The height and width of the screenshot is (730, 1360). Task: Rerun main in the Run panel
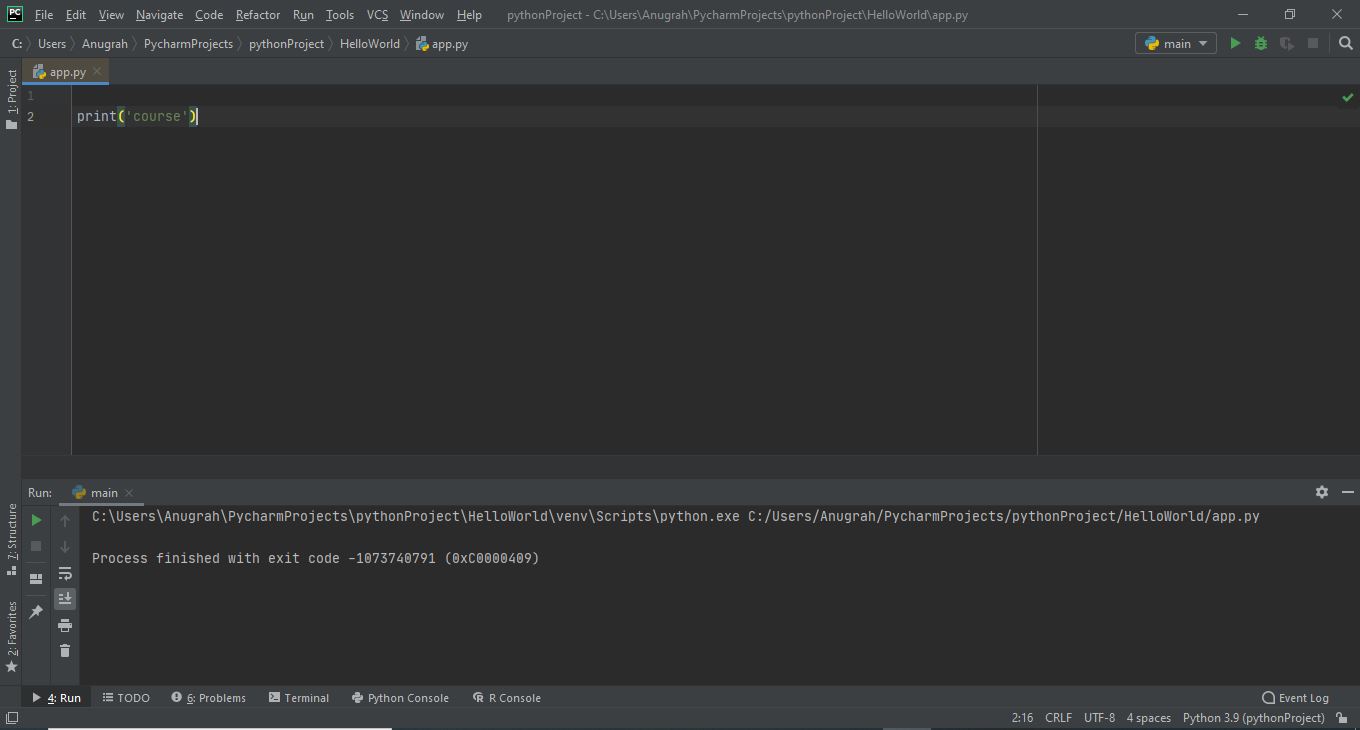point(36,520)
